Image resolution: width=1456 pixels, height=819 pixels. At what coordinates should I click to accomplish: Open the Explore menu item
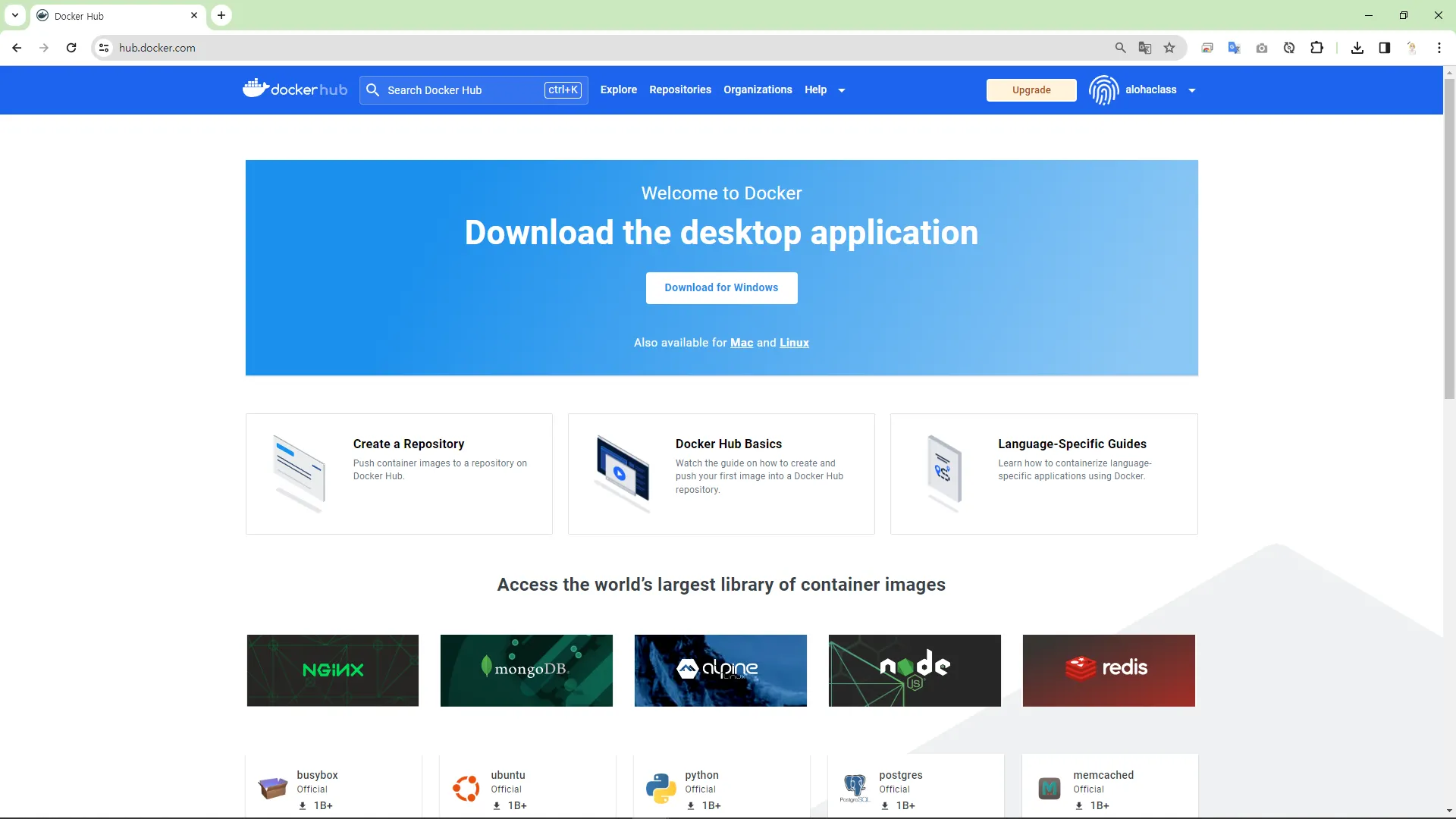tap(618, 89)
